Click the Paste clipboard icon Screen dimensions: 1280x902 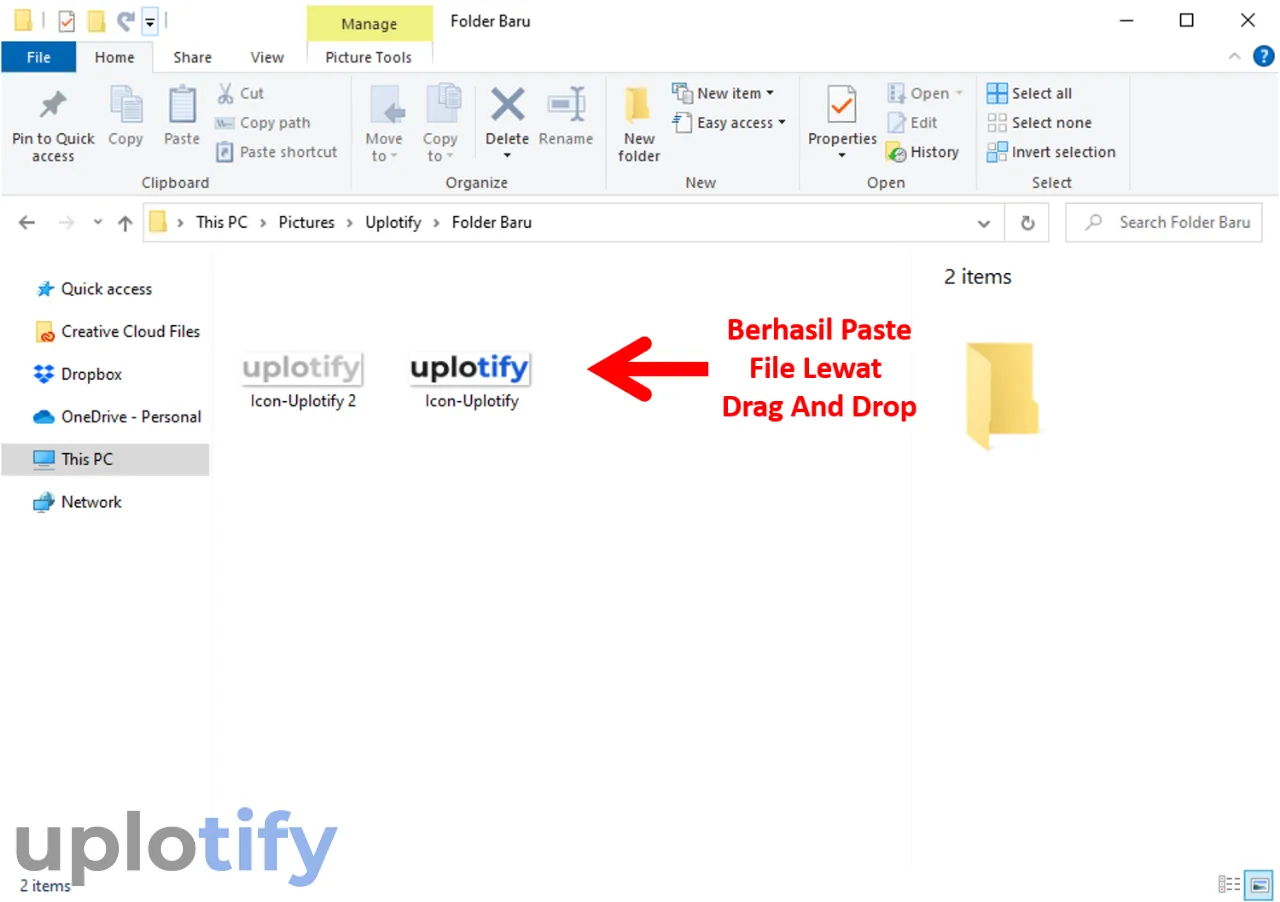click(182, 118)
